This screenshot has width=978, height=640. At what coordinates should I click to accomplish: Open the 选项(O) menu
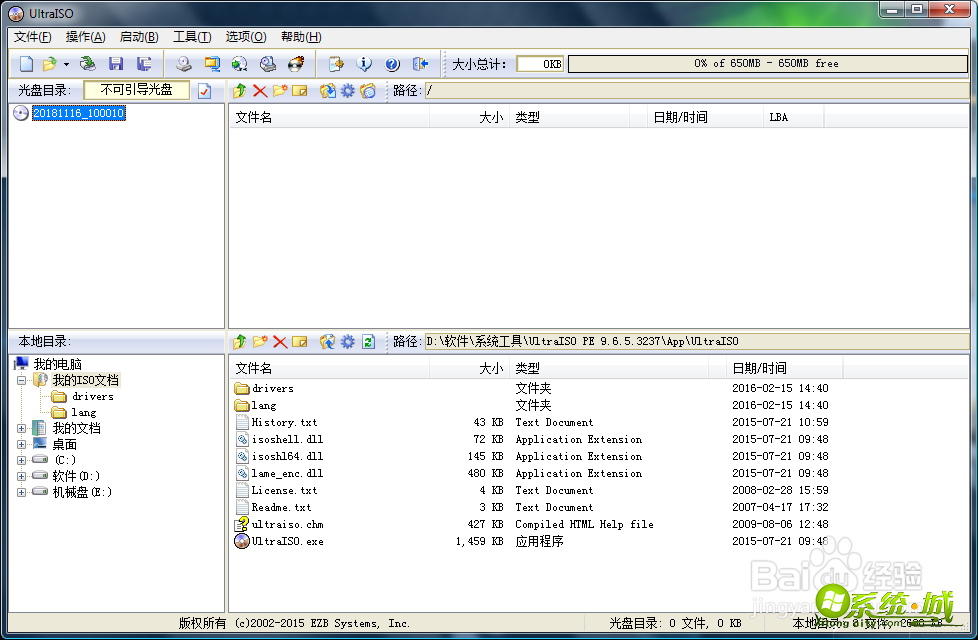click(244, 37)
